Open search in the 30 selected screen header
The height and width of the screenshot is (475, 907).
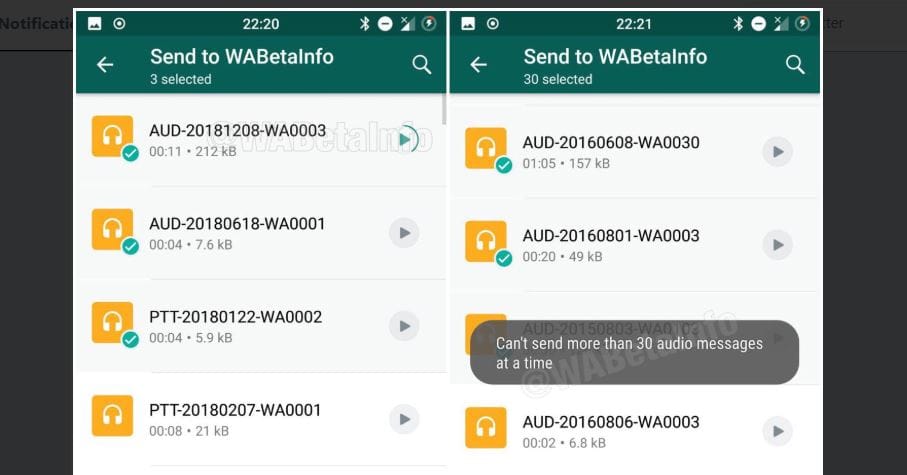coord(795,64)
